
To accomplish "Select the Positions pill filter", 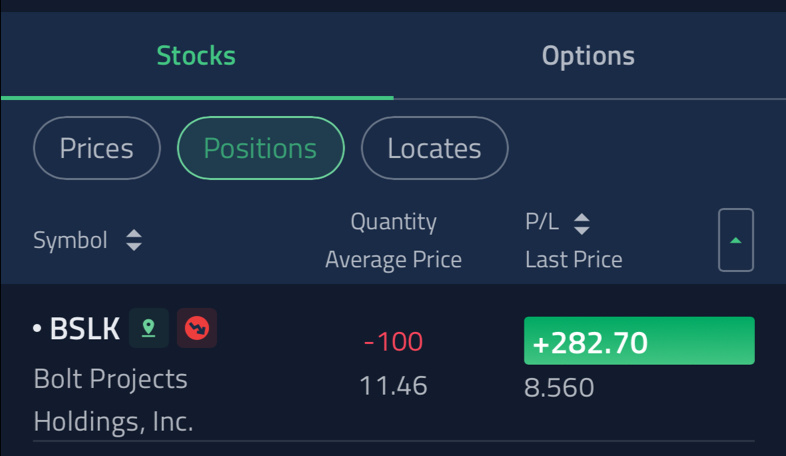I will pos(261,148).
